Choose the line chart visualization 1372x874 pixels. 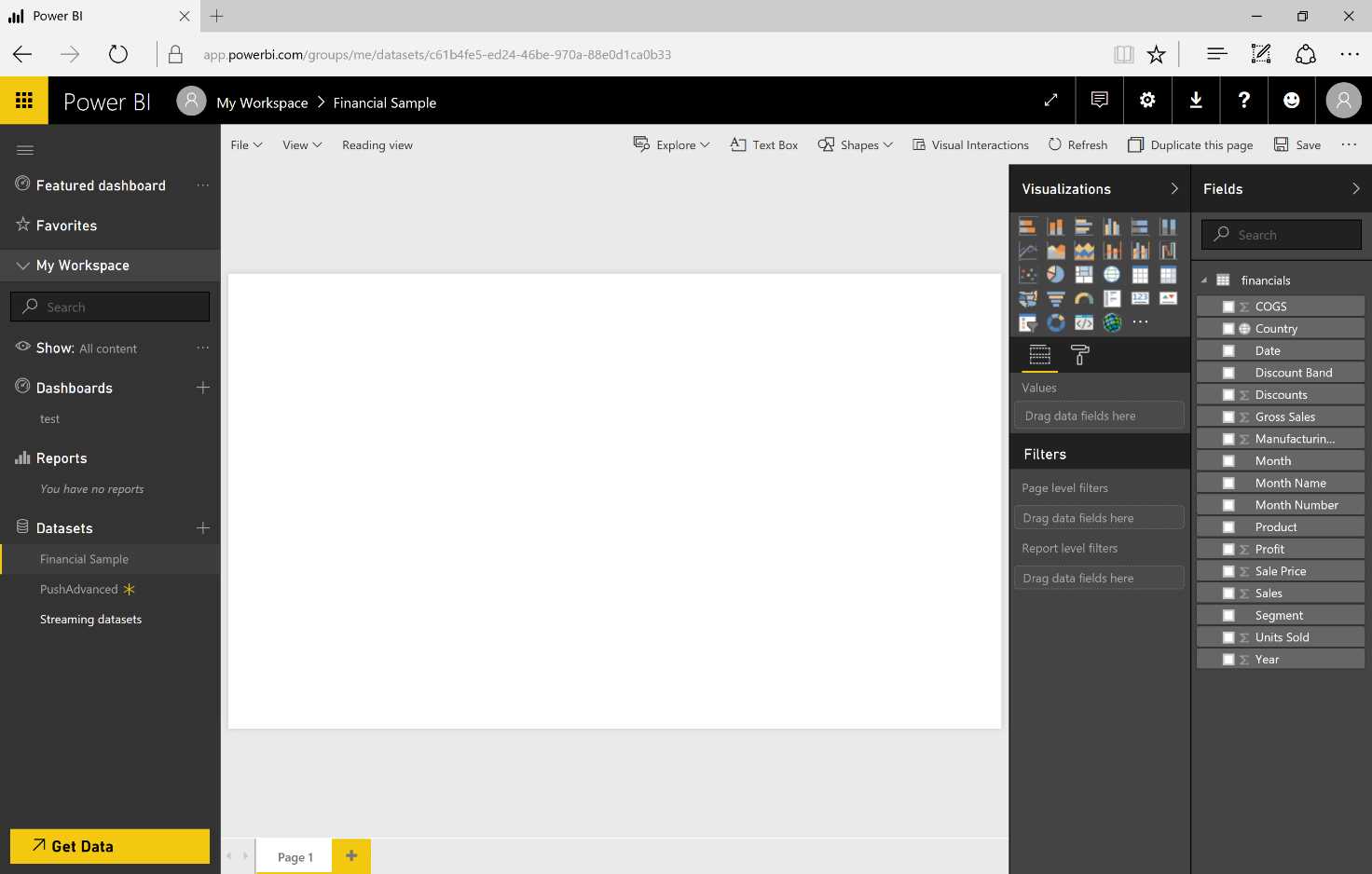[1027, 250]
